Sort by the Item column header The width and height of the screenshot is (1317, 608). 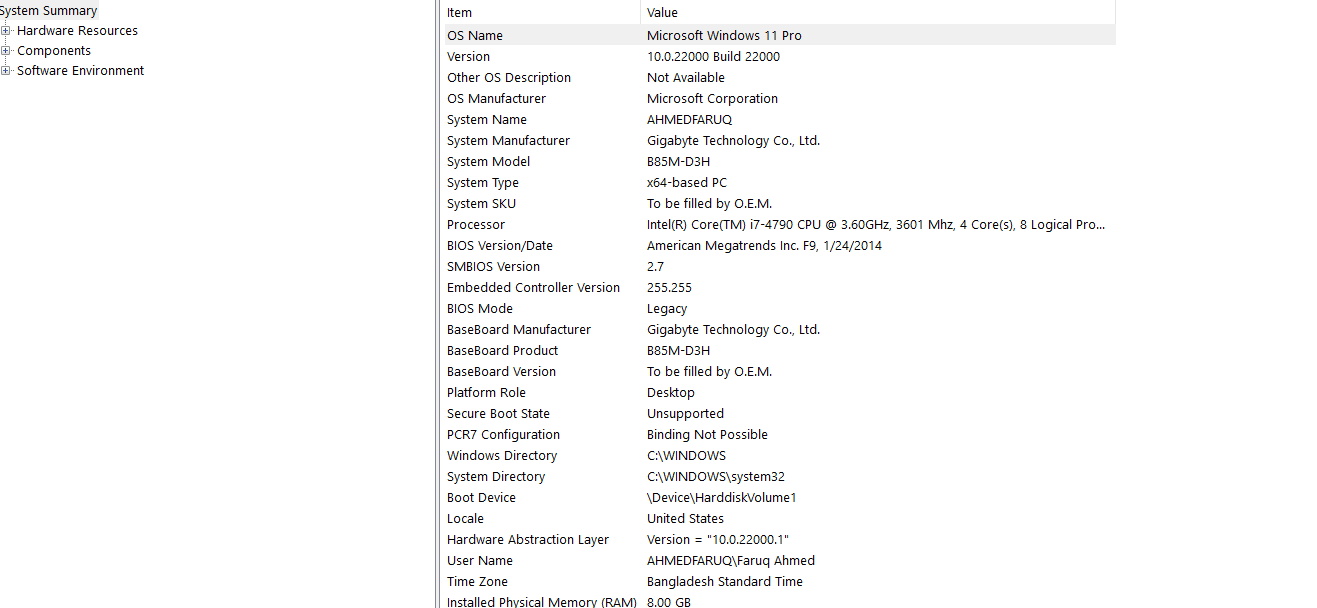[540, 12]
